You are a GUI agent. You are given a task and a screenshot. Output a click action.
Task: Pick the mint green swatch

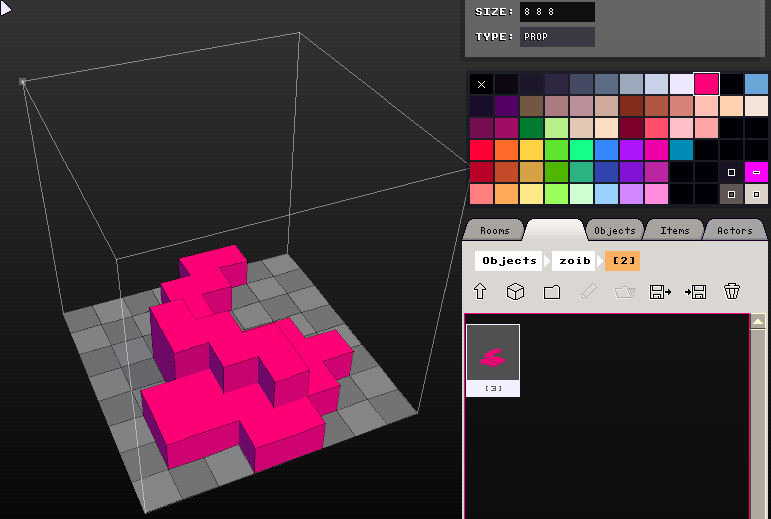click(581, 150)
